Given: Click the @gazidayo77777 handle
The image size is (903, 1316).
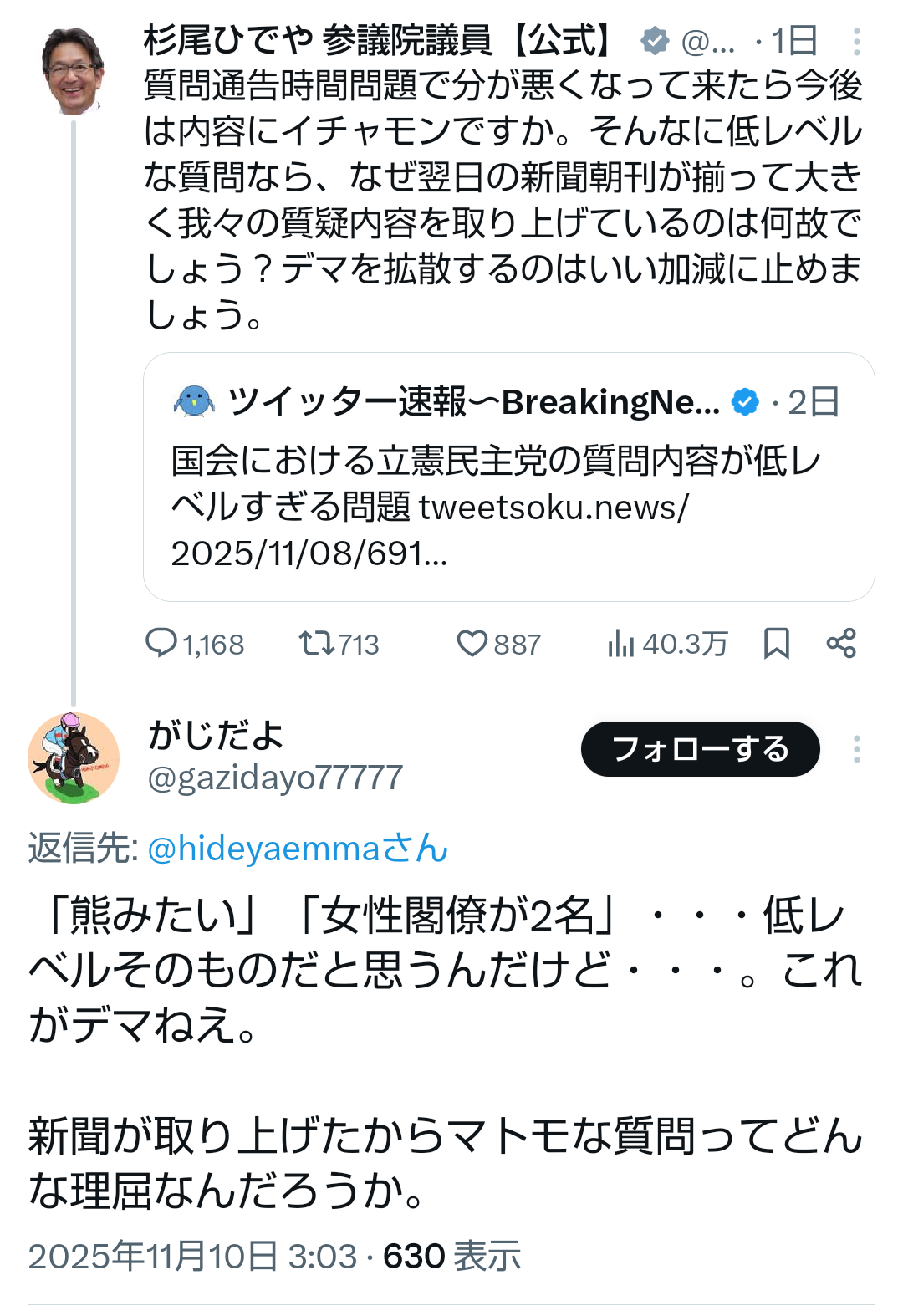Looking at the screenshot, I should (275, 778).
